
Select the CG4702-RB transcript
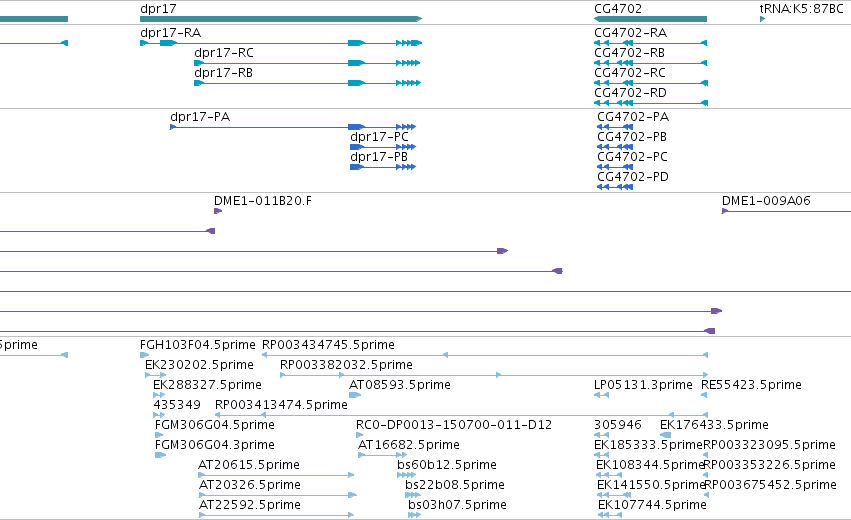tap(650, 63)
